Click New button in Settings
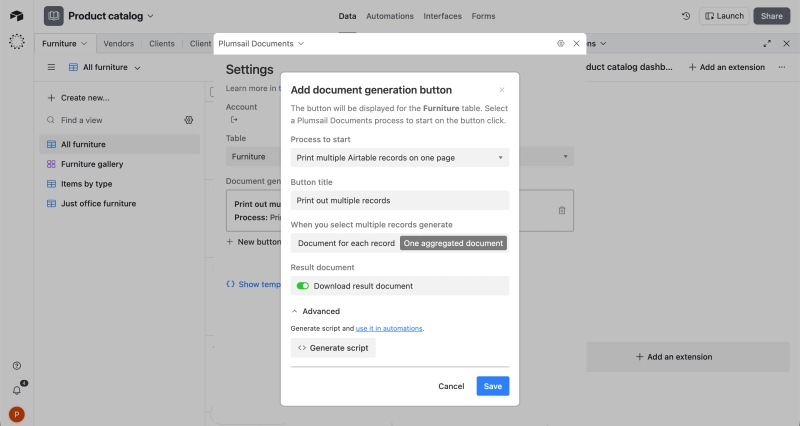The height and width of the screenshot is (426, 800). [254, 242]
